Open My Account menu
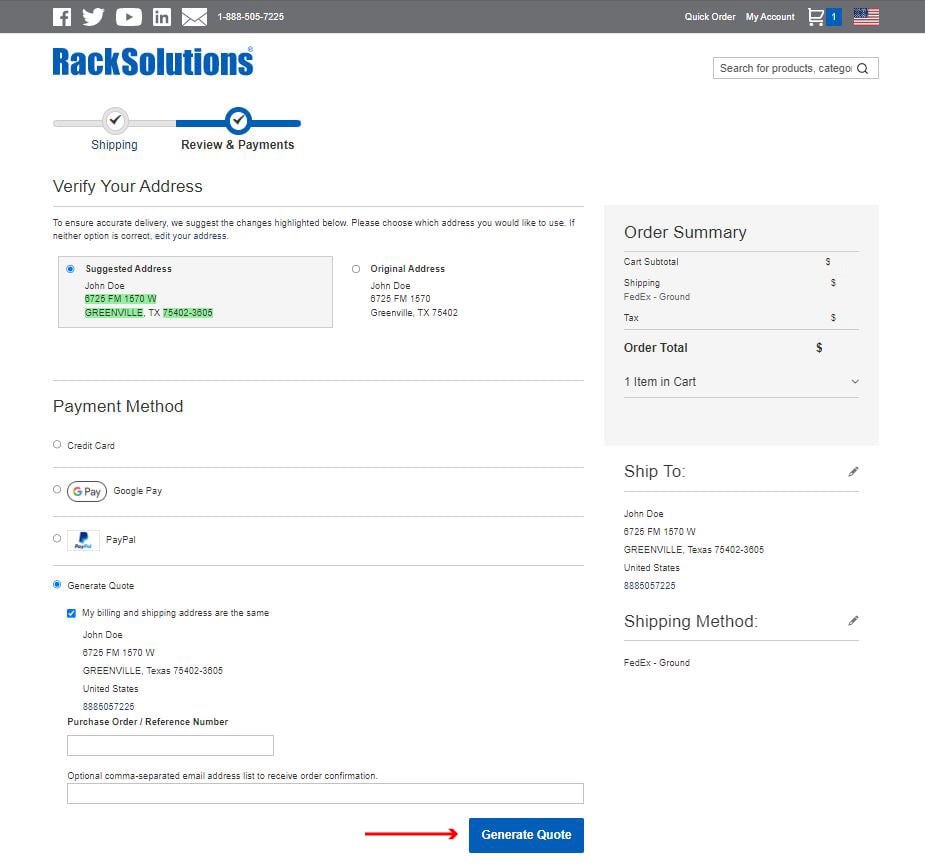Screen dimensions: 925x868 770,17
